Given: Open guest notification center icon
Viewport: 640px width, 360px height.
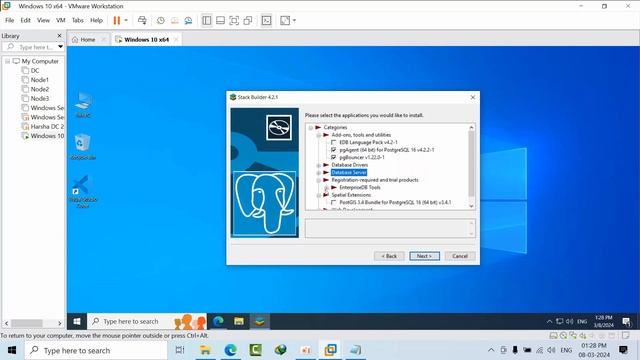Looking at the screenshot, I should point(626,322).
